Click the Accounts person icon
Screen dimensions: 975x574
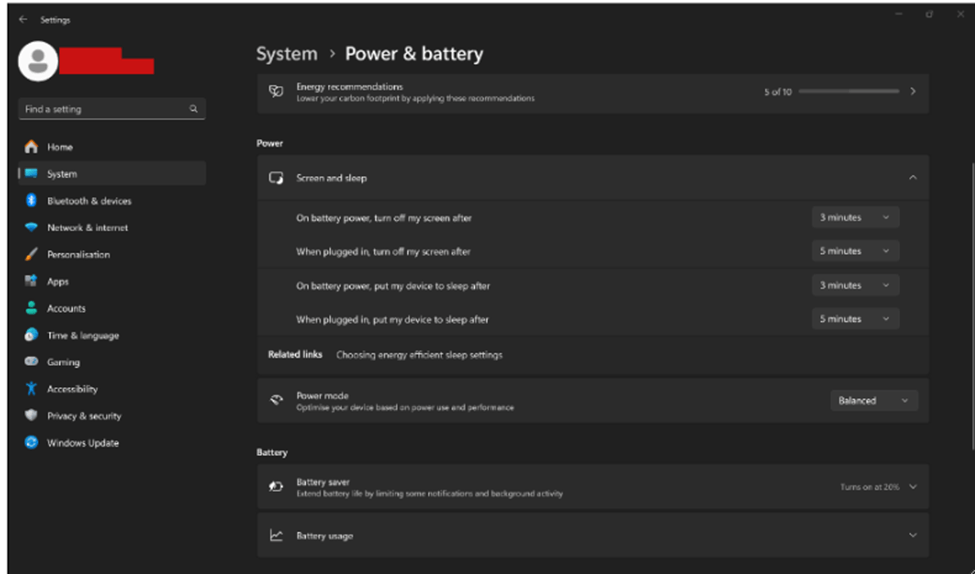tap(31, 308)
